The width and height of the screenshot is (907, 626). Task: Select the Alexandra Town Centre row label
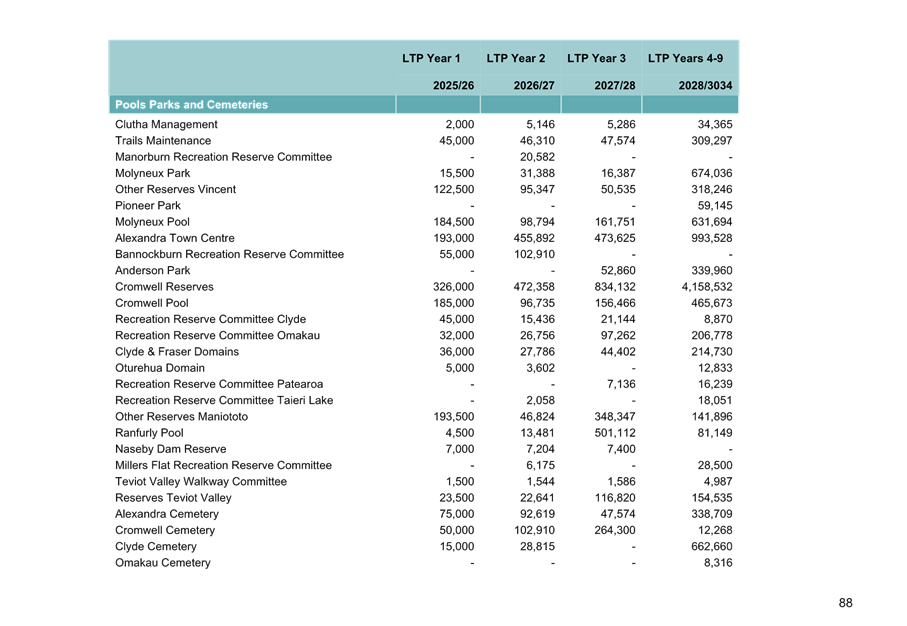click(174, 238)
